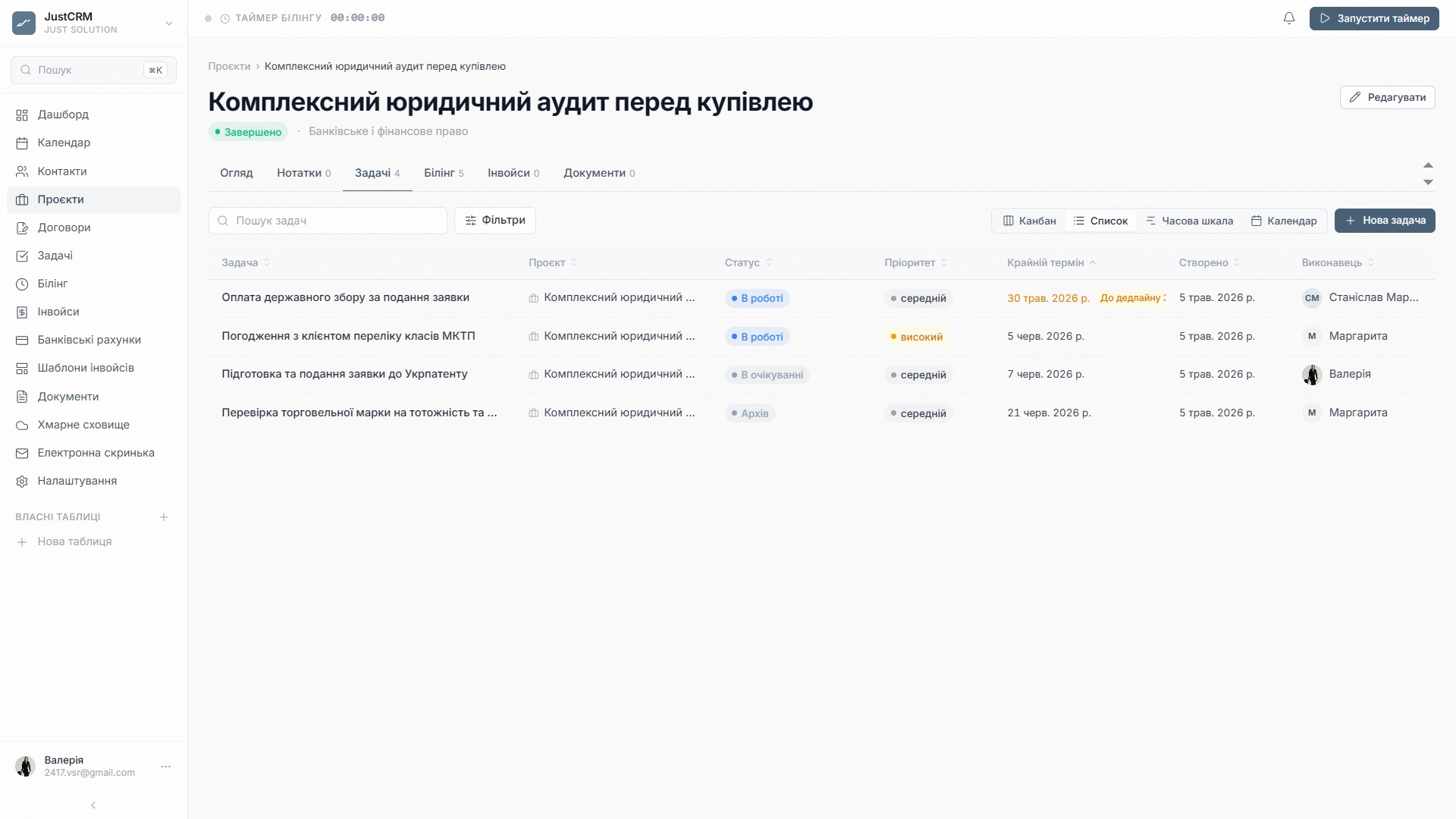Click the down arrow above the table

pyautogui.click(x=1428, y=182)
